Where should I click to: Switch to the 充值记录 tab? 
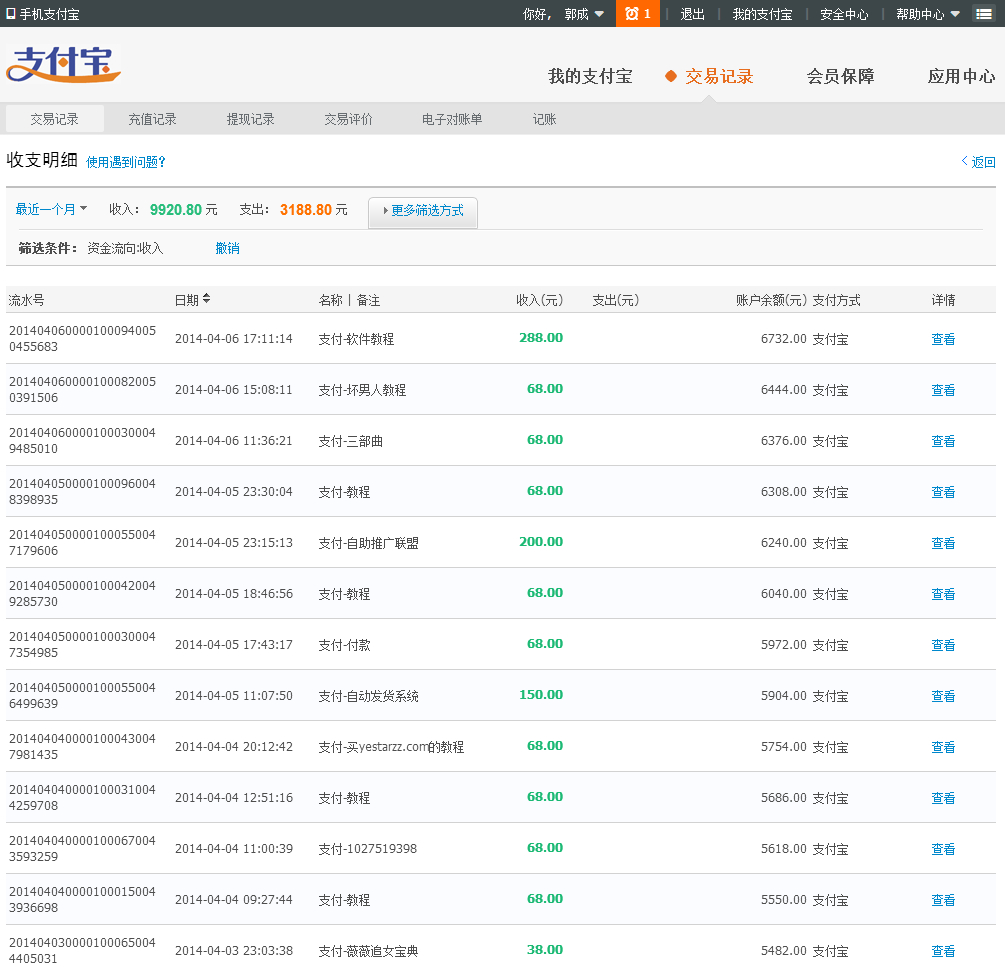pos(152,119)
